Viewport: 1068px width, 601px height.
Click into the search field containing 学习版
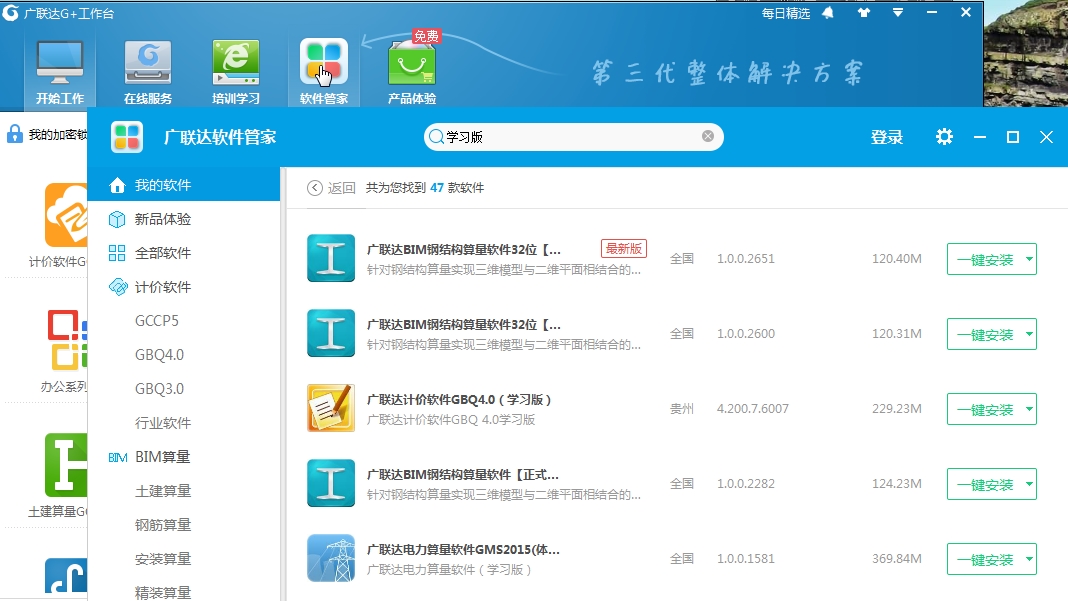click(x=573, y=137)
